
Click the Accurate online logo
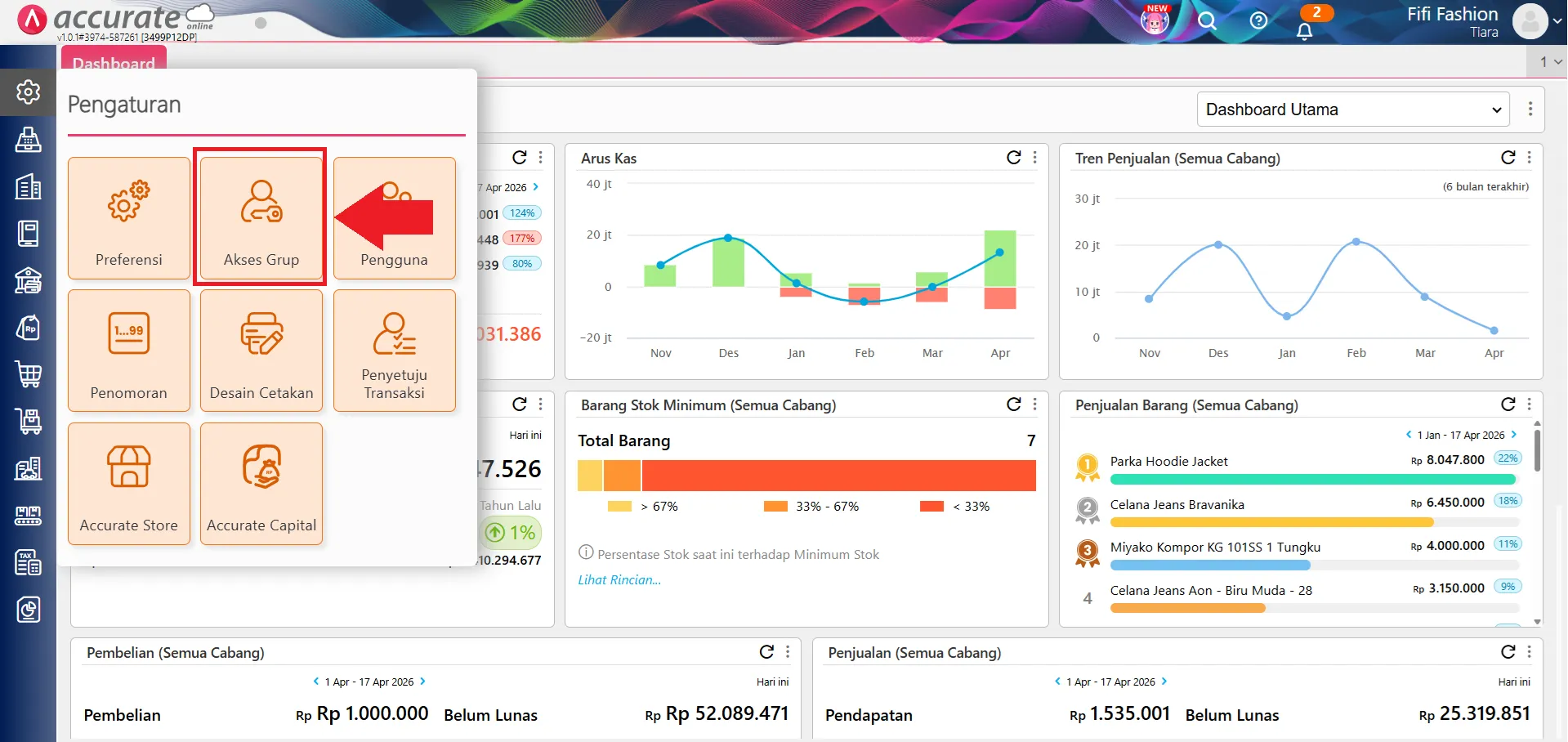[116, 20]
